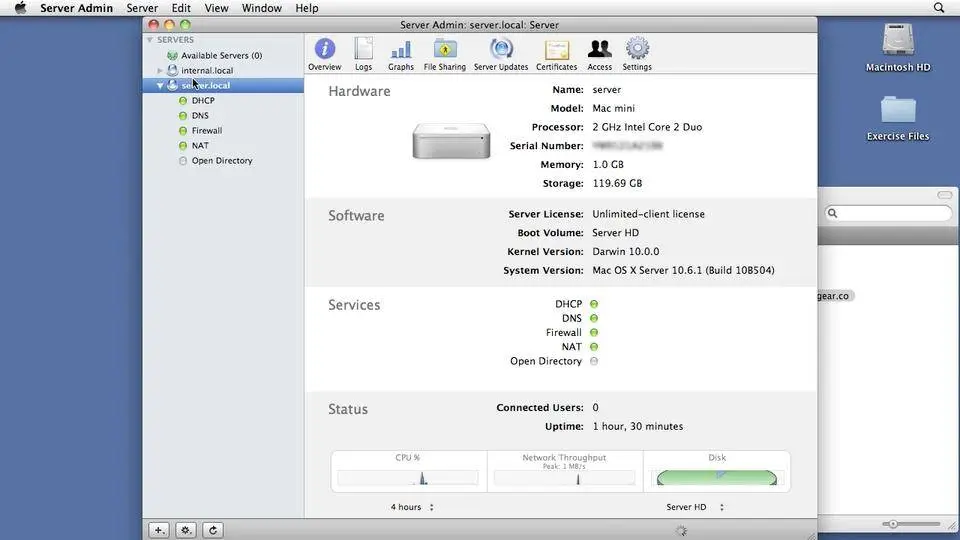Image resolution: width=960 pixels, height=540 pixels.
Task: Click the CPU % graph
Action: point(408,478)
